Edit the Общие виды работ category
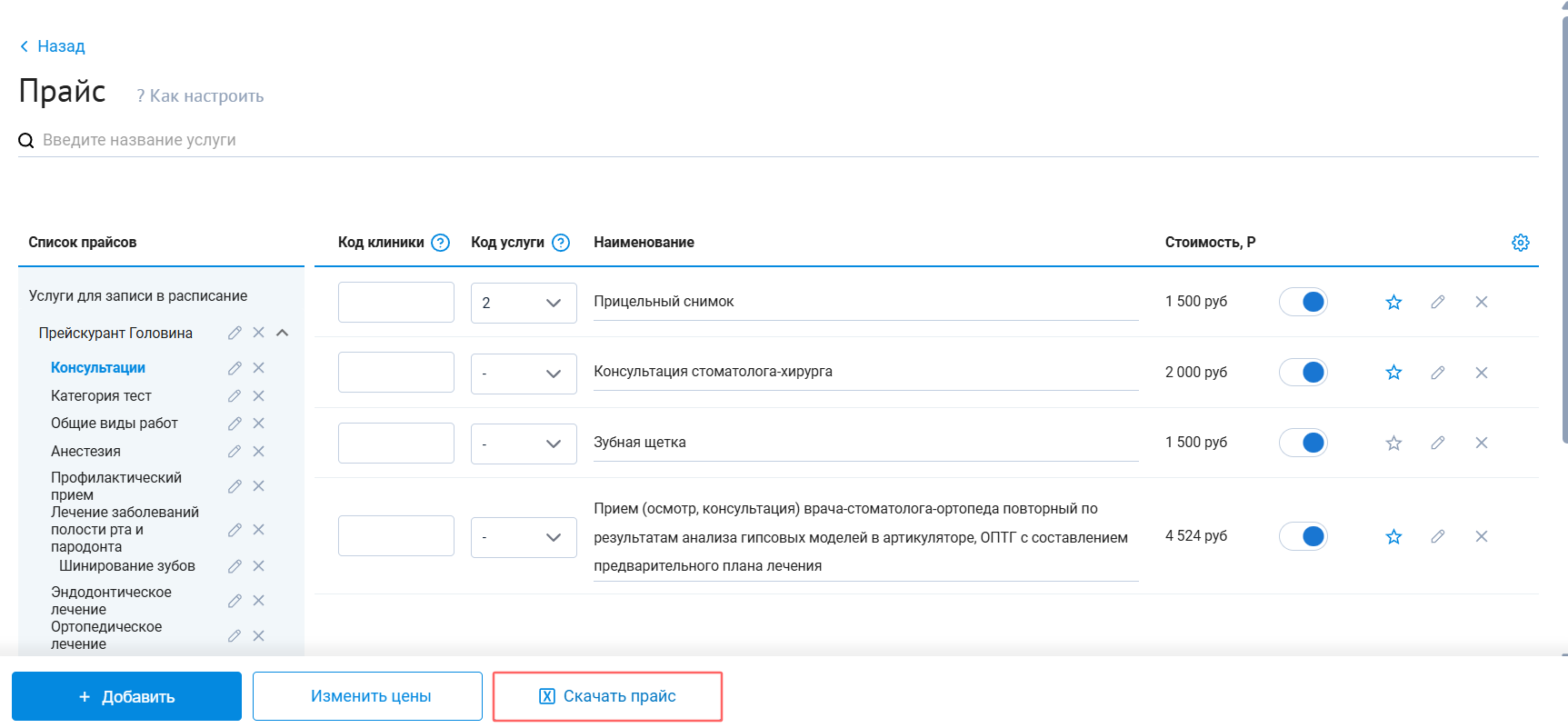 pyautogui.click(x=235, y=424)
